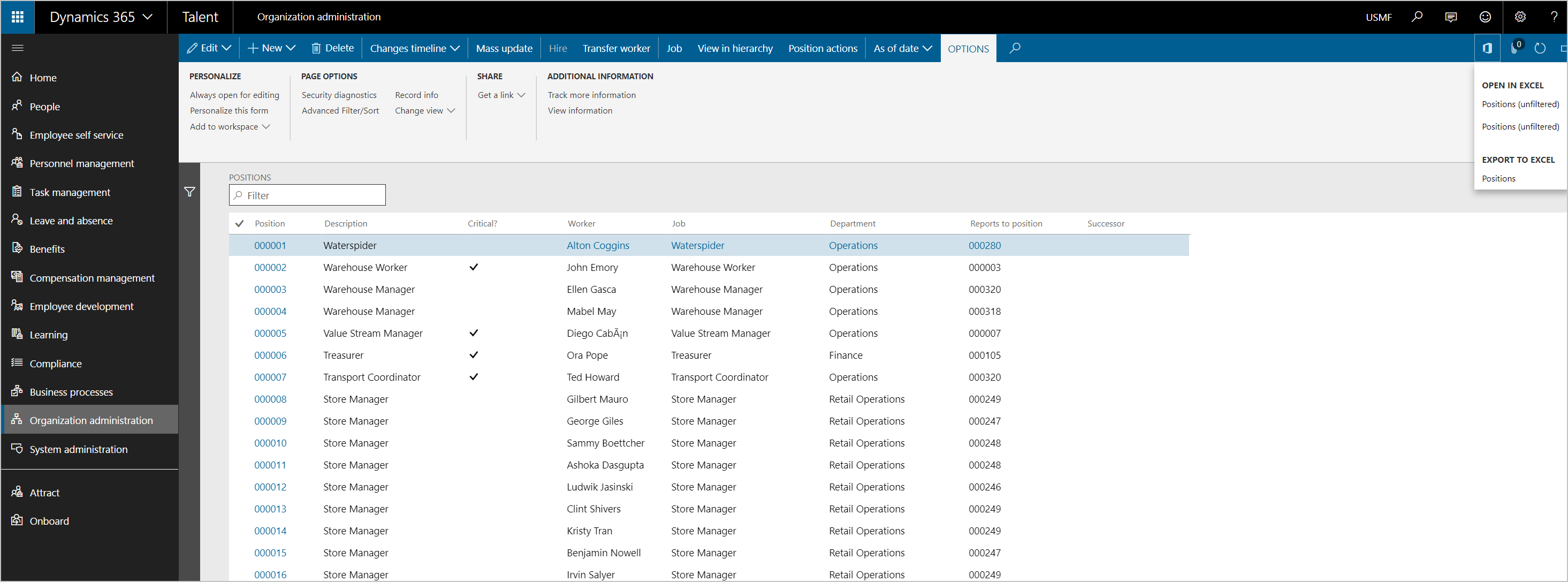The height and width of the screenshot is (582, 1568).
Task: Select the OPTIONS tab in the ribbon
Action: (x=966, y=47)
